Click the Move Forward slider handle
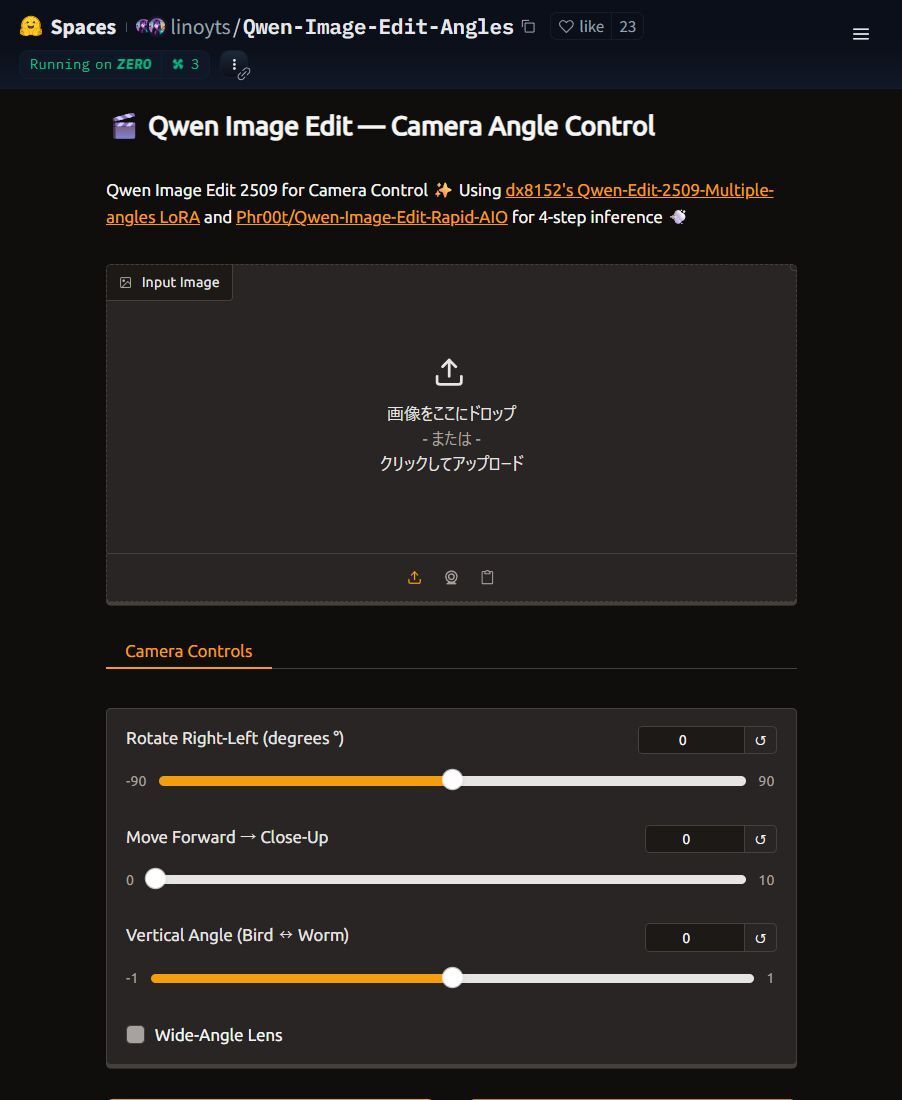 click(155, 879)
